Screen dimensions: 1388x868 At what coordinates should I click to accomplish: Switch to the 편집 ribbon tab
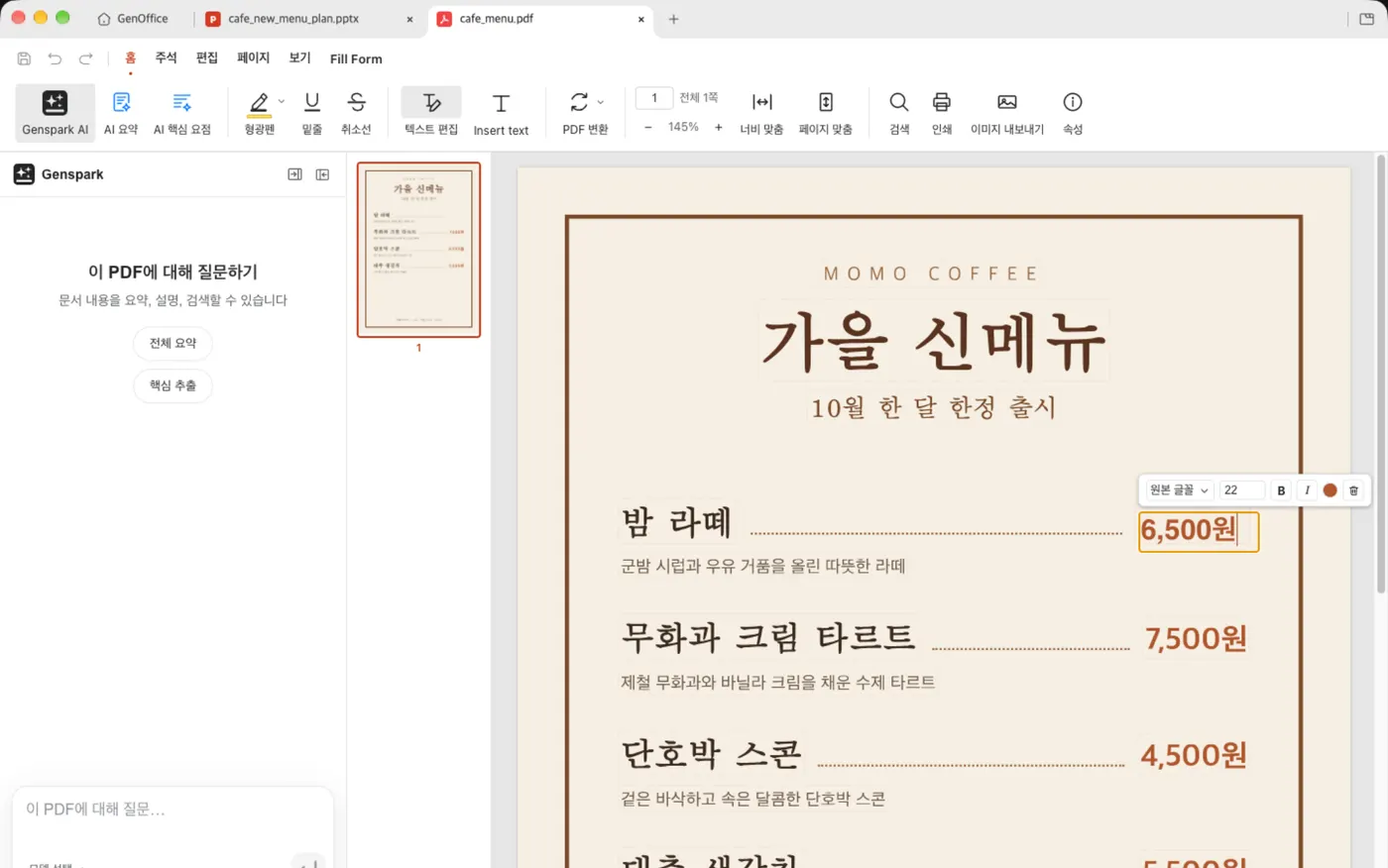click(207, 58)
